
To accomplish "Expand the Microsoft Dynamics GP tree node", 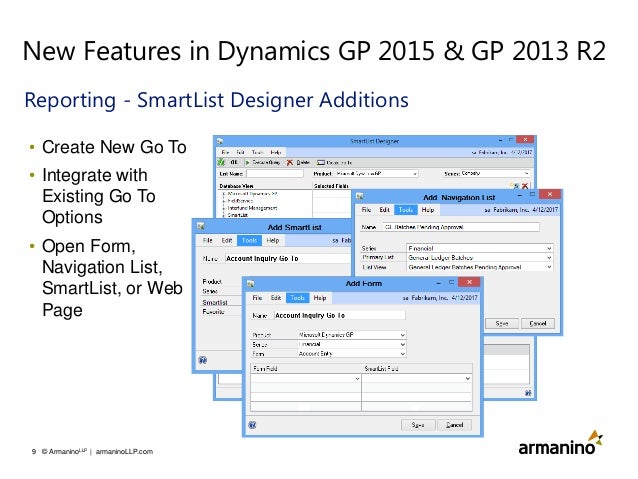I will [x=224, y=194].
